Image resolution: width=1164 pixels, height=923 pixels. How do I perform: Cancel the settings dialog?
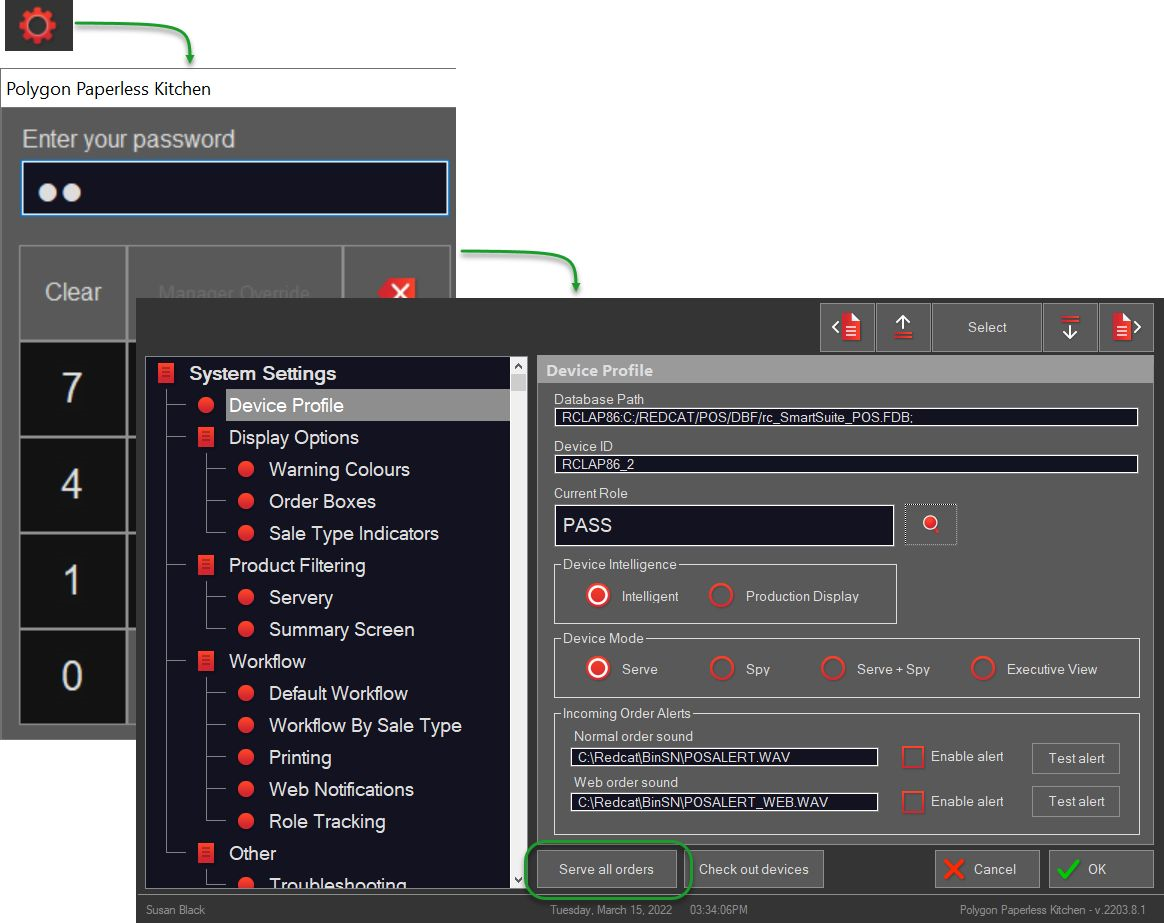click(x=987, y=869)
